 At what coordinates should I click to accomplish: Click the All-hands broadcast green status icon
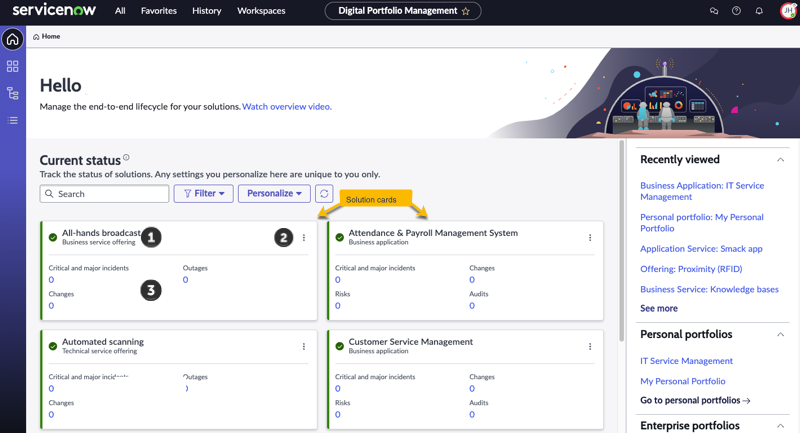click(53, 237)
